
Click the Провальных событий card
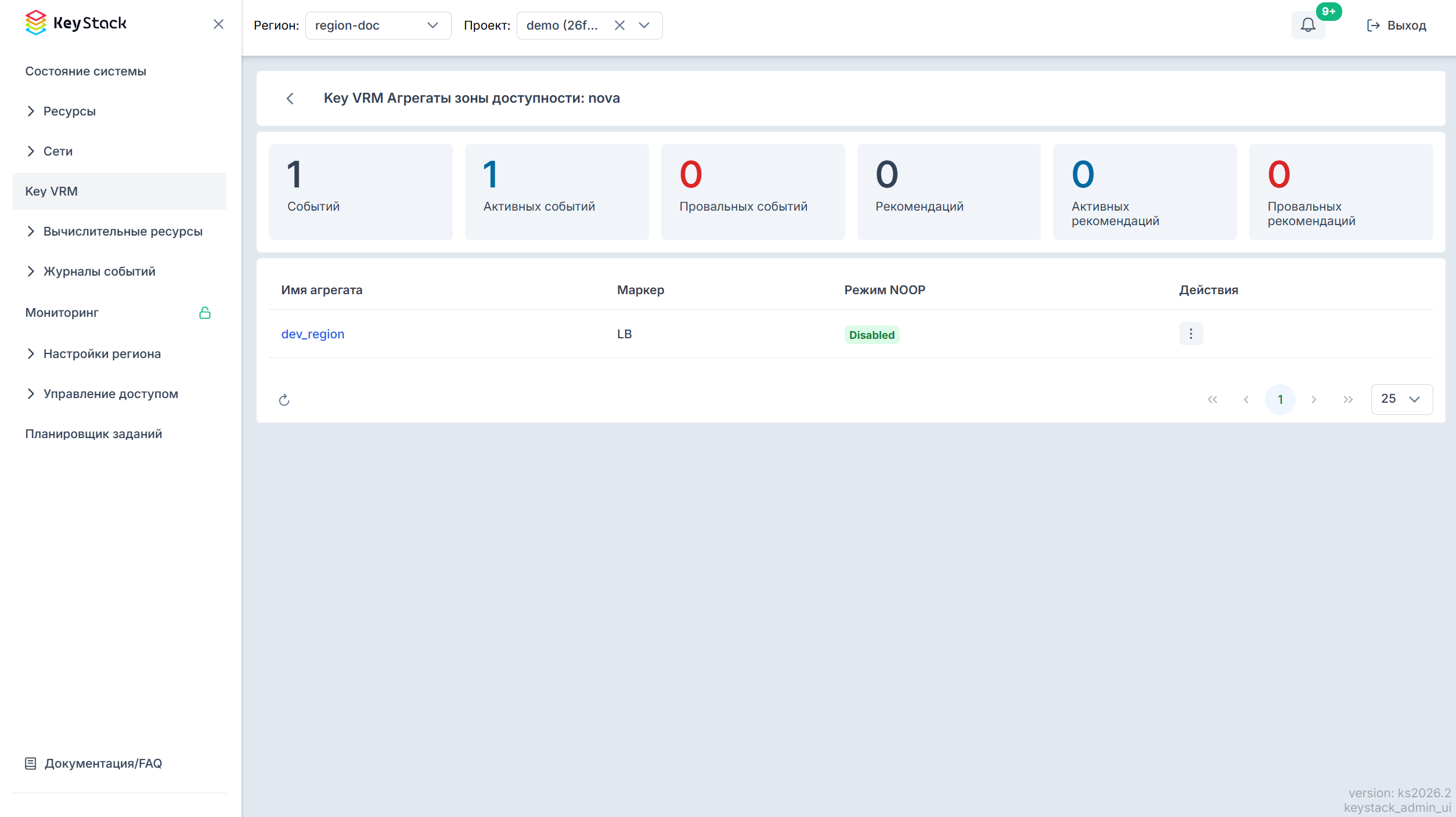[x=752, y=191]
